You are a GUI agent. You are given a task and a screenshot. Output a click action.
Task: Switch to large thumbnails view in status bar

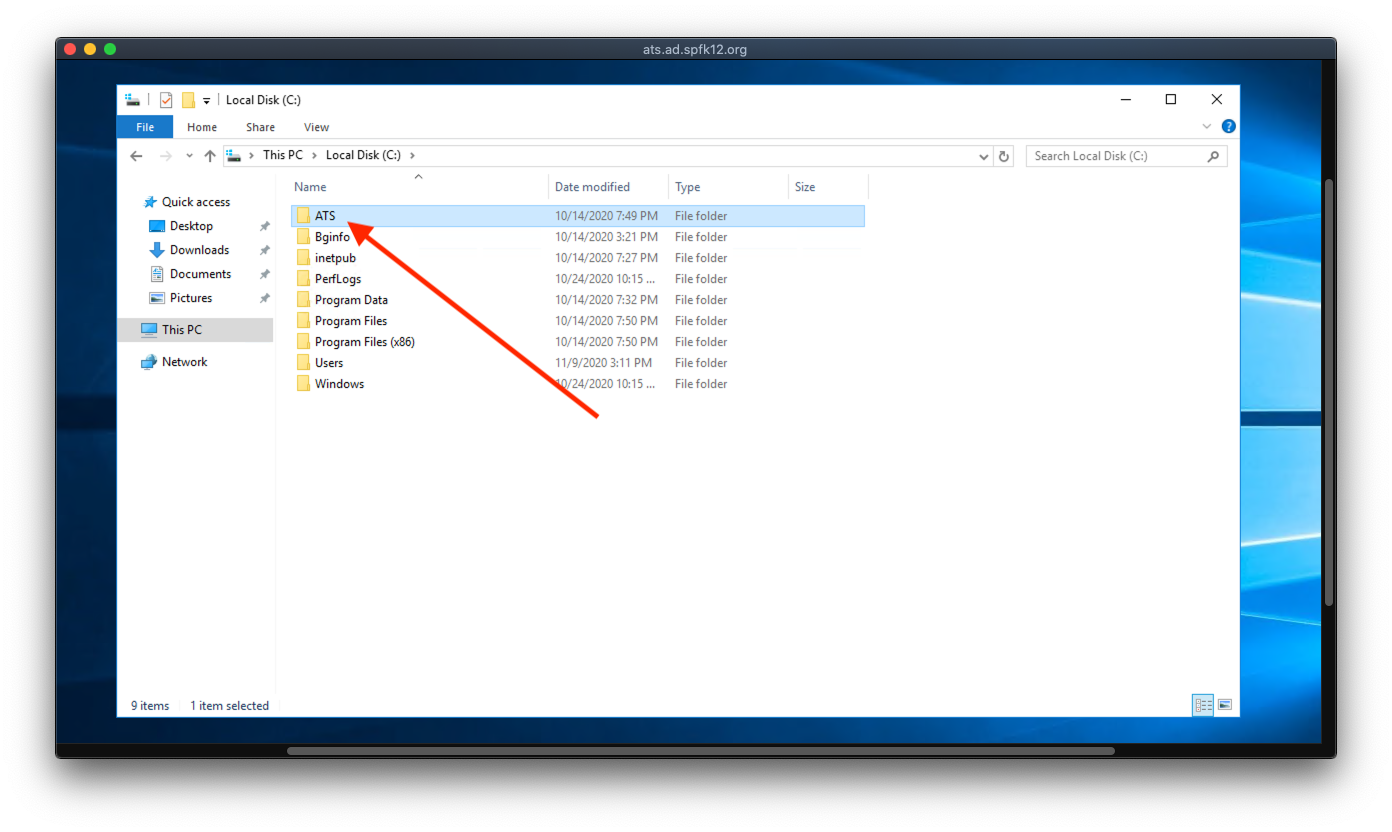click(x=1224, y=705)
